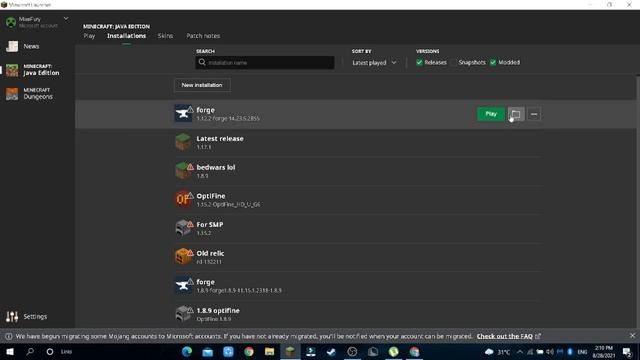This screenshot has height=360, width=640.
Task: Toggle the Snapshots checkbox
Action: tap(454, 62)
